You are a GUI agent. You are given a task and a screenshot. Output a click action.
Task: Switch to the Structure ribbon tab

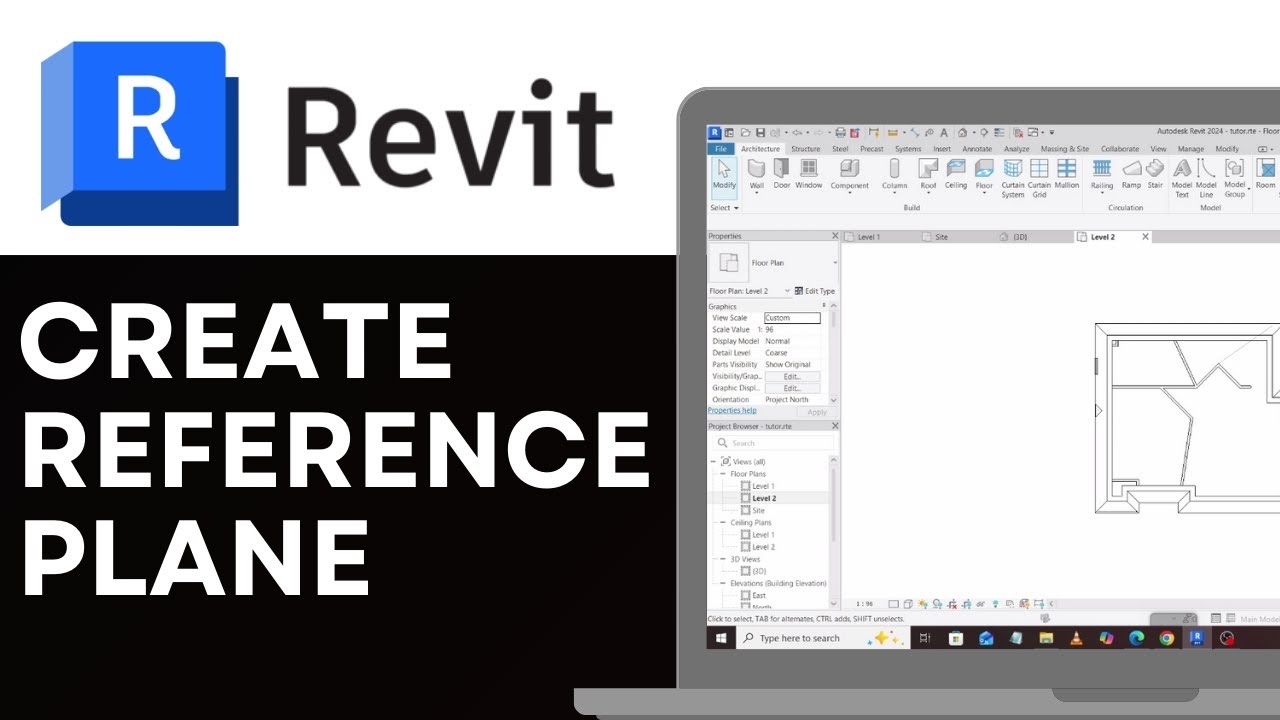coord(805,149)
